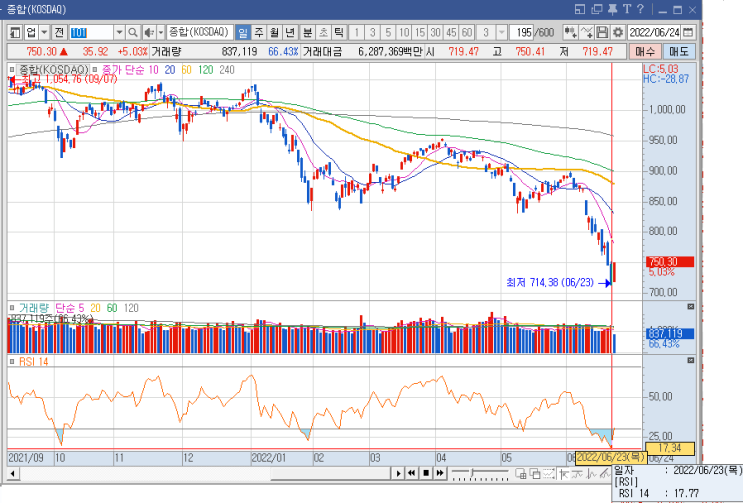Toggle the price pane box beside 종합(KOSDAQ)

(12, 70)
